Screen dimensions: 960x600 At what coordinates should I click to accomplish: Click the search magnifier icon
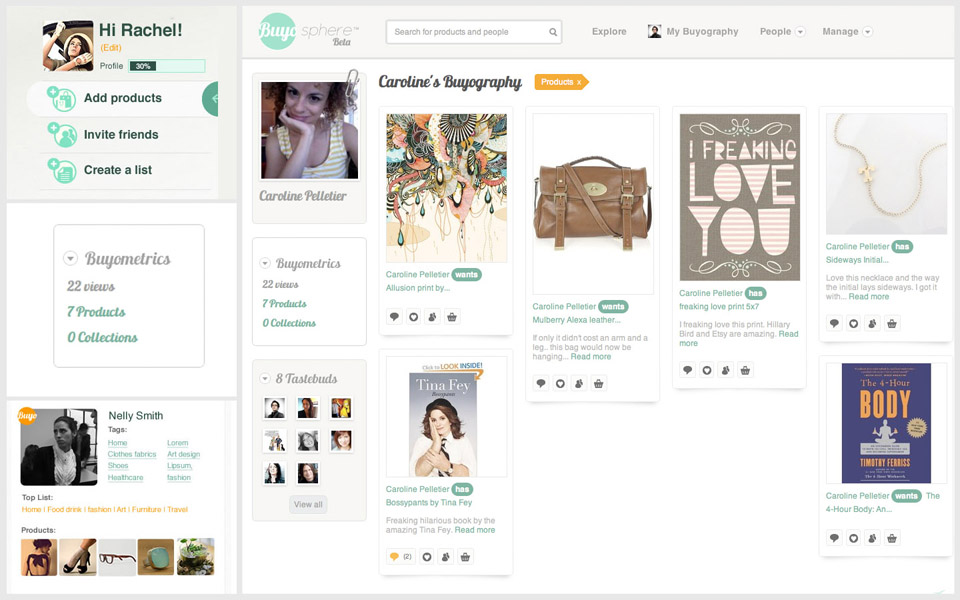pyautogui.click(x=553, y=32)
